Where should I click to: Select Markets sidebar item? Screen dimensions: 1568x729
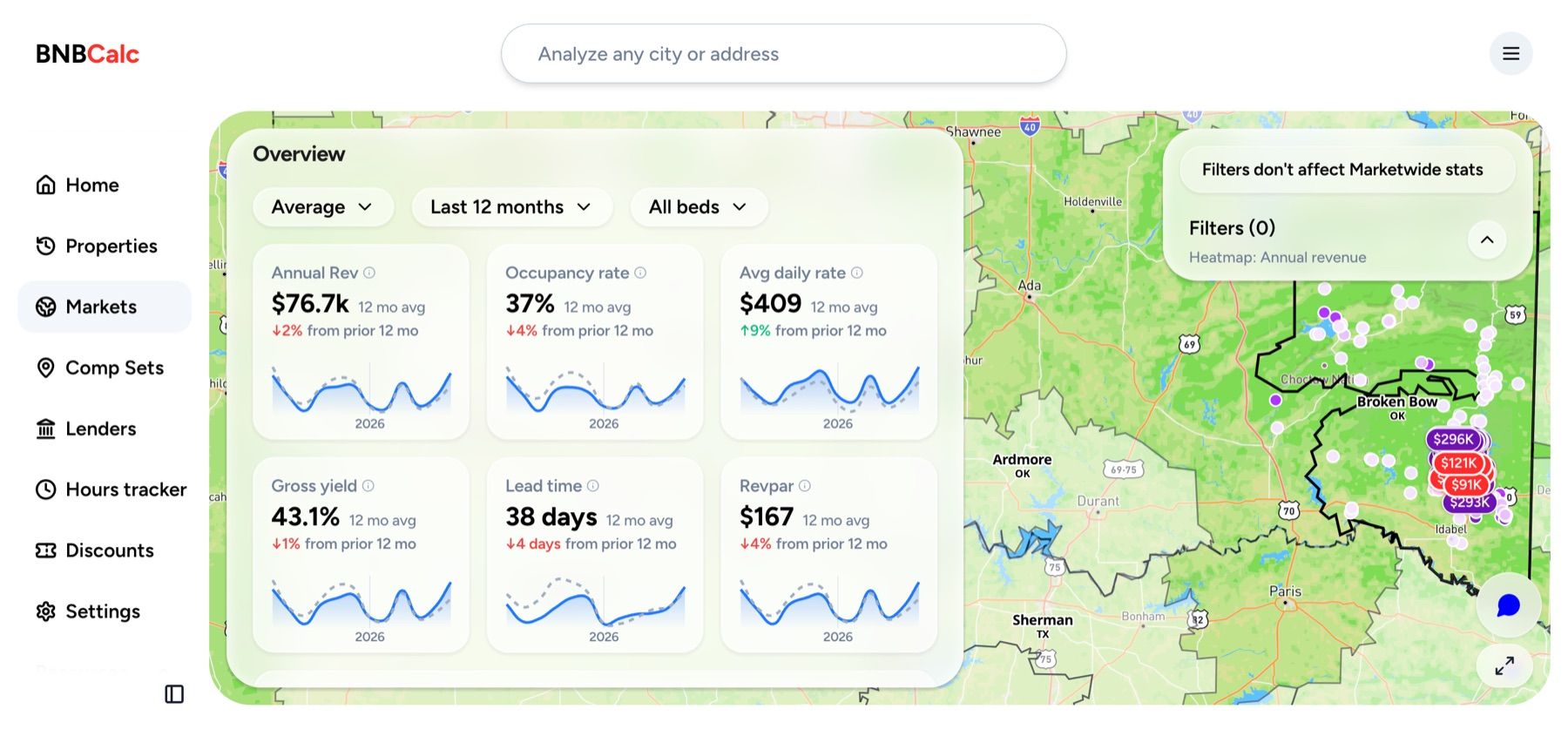click(105, 307)
